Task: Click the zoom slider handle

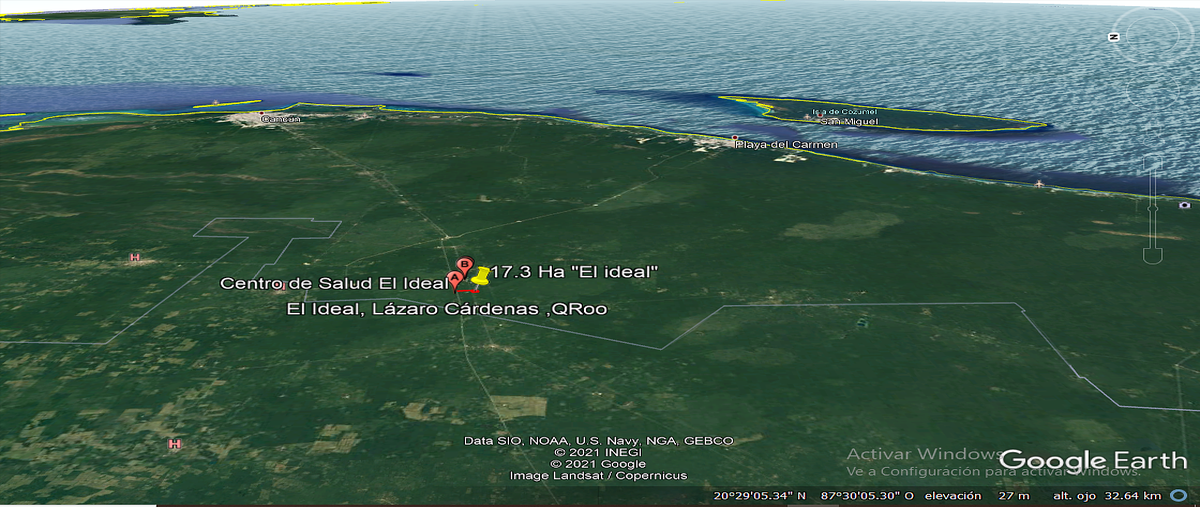Action: tap(1153, 207)
